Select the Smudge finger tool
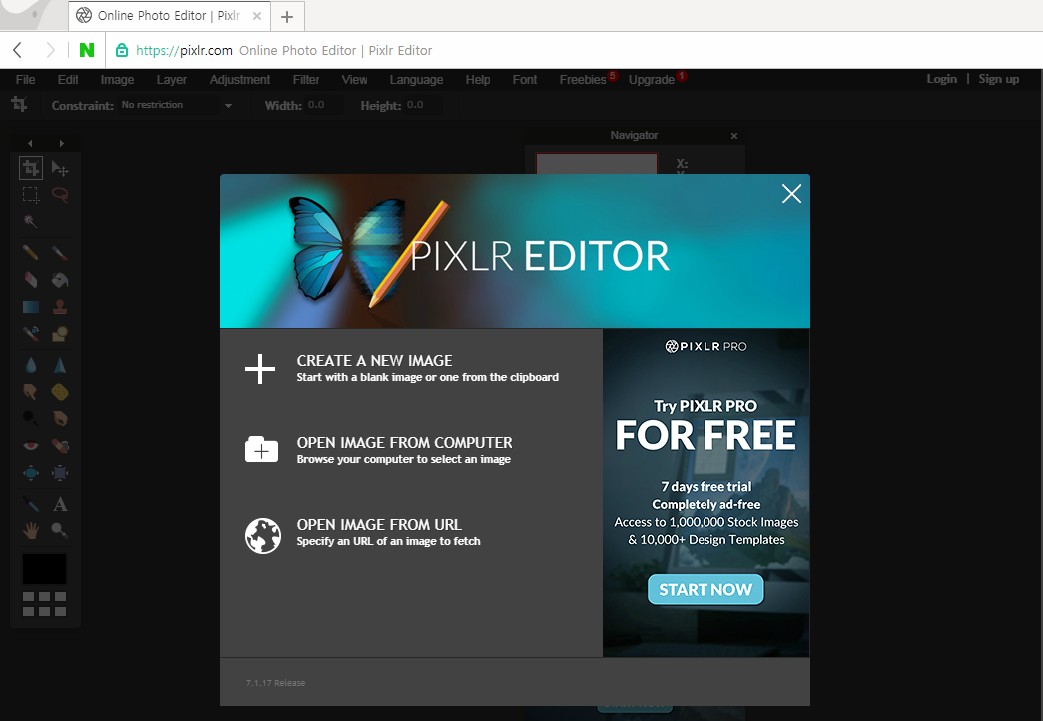 (31, 392)
